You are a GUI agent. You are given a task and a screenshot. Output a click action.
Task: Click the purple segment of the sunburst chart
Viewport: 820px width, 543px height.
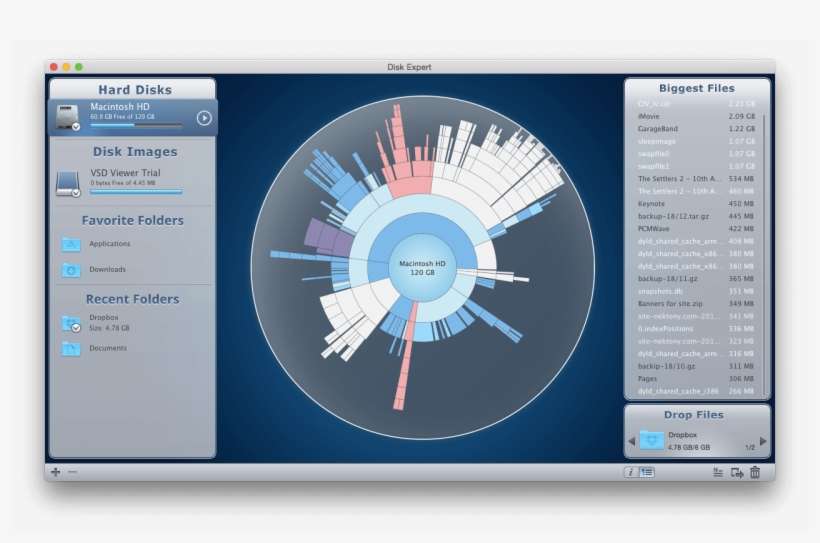tap(328, 236)
